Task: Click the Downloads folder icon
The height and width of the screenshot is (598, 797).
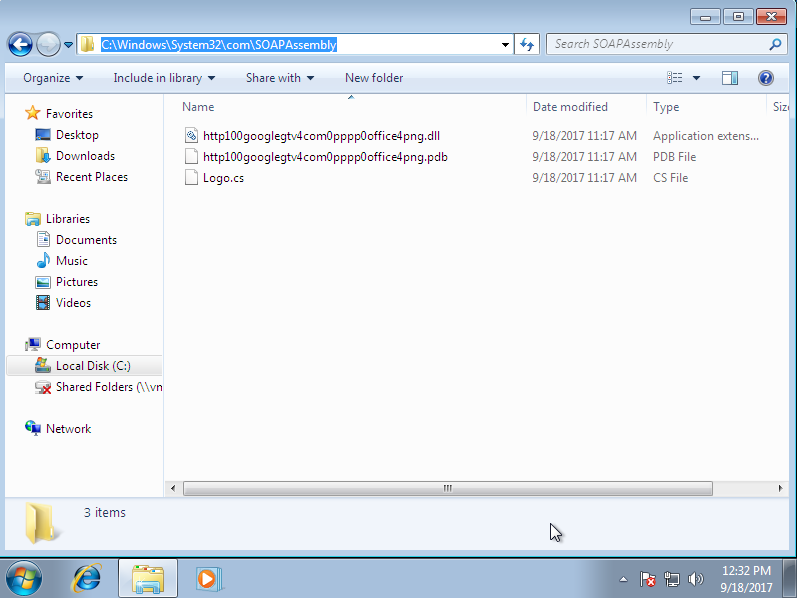Action: [x=43, y=155]
